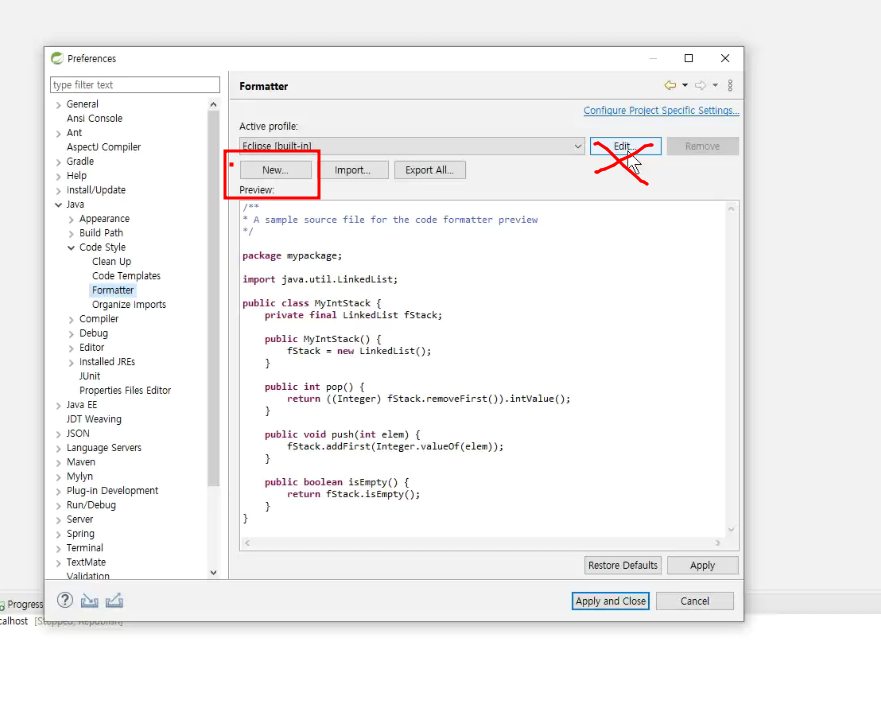Click Restore Defaults button
The height and width of the screenshot is (715, 881).
[x=623, y=565]
